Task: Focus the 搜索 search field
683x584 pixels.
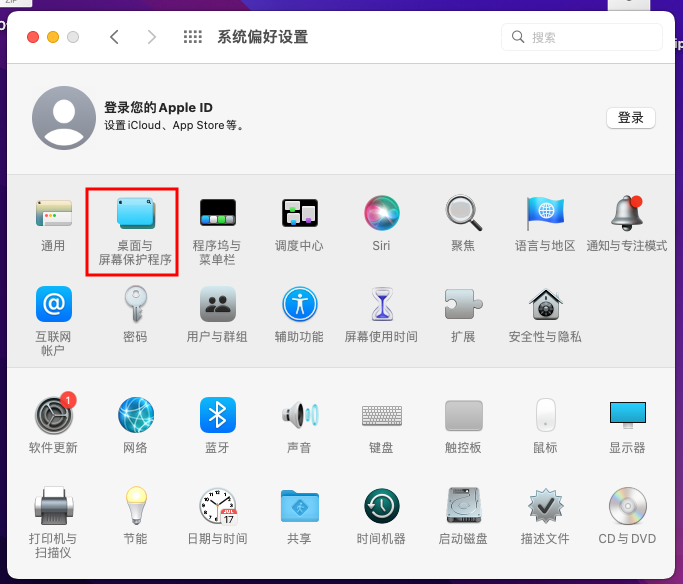Action: 582,37
